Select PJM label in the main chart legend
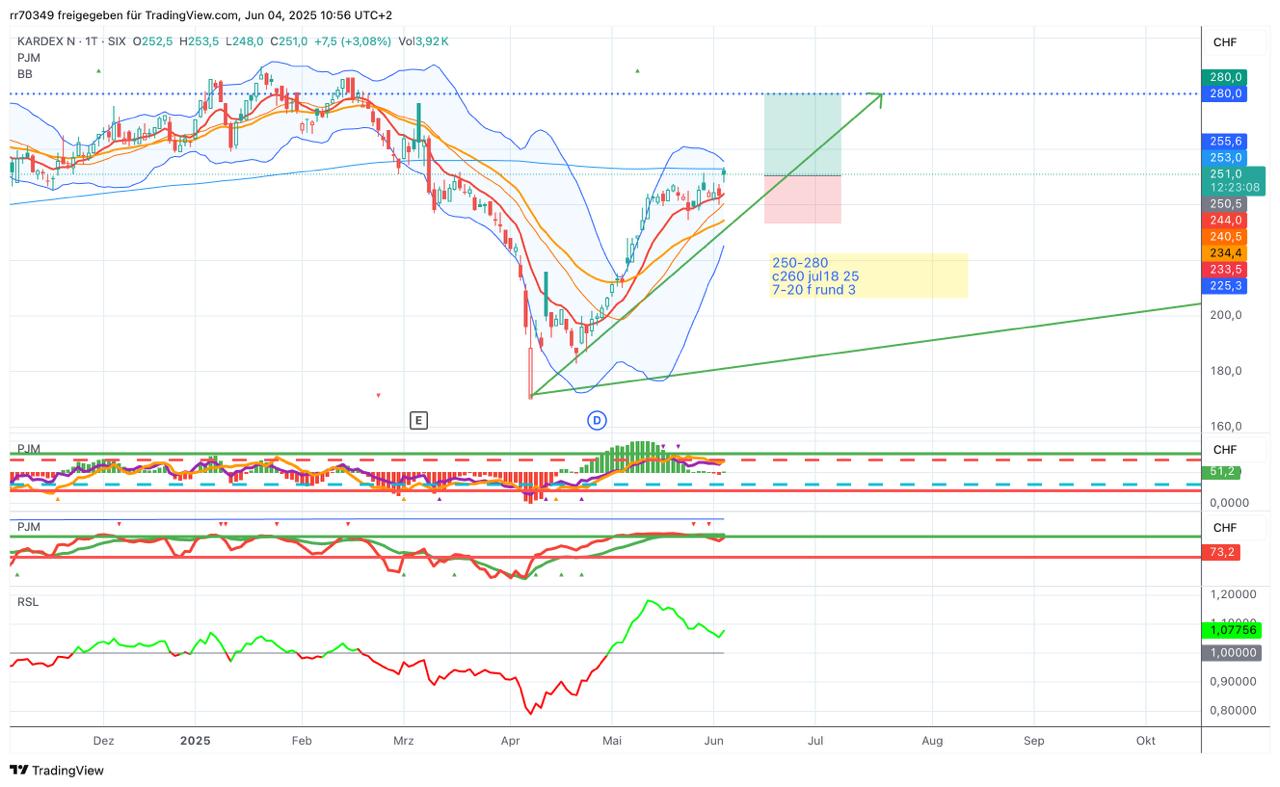Image resolution: width=1280 pixels, height=787 pixels. (28, 58)
